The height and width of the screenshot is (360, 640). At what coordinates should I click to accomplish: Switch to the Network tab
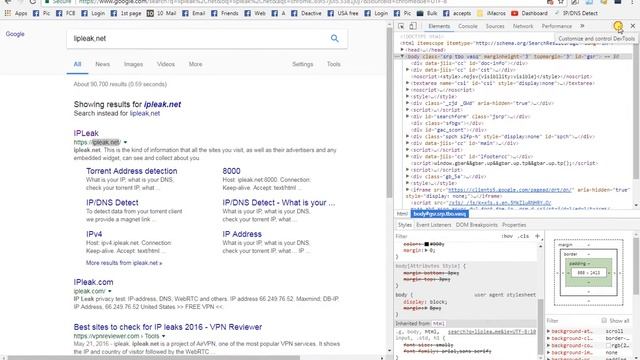523,26
